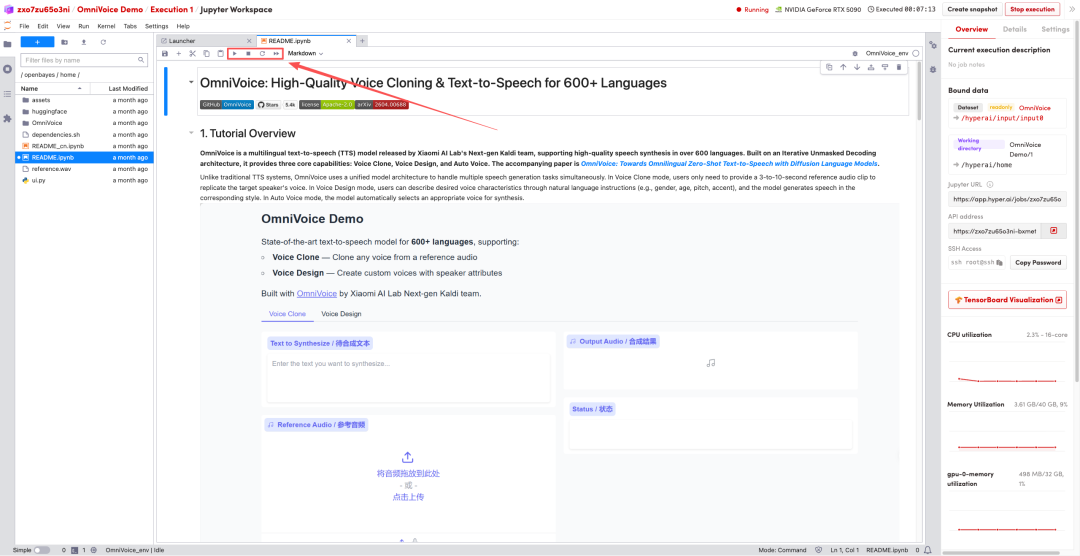The height and width of the screenshot is (556, 1080).
Task: Switch to the Settings tab in the right panel
Action: [1055, 30]
